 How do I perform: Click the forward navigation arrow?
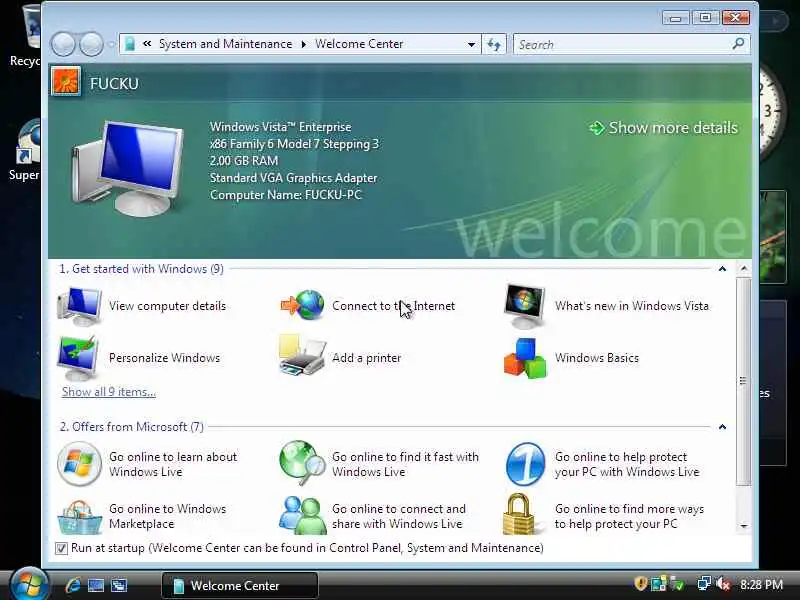click(92, 44)
